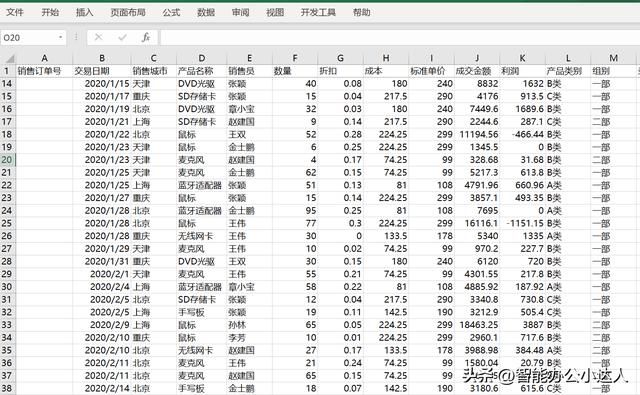Image resolution: width=640 pixels, height=395 pixels.
Task: Open the 公式 ribbon tab
Action: (171, 12)
